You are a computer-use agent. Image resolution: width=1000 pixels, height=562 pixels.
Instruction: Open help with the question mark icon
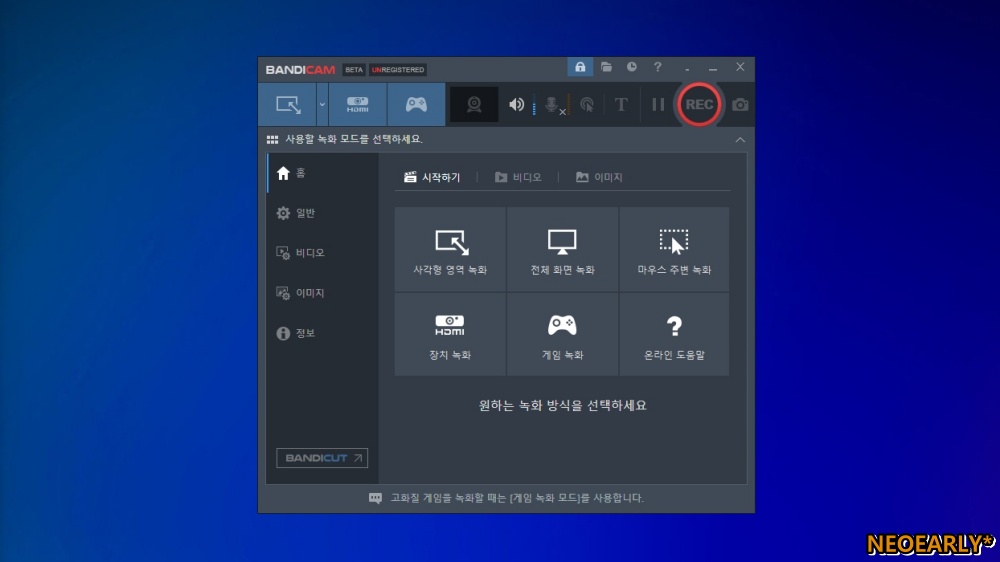click(x=658, y=67)
